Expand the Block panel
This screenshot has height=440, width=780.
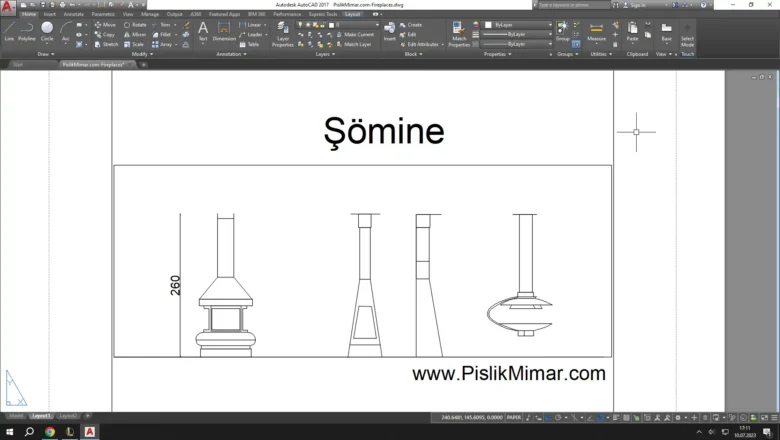(413, 54)
